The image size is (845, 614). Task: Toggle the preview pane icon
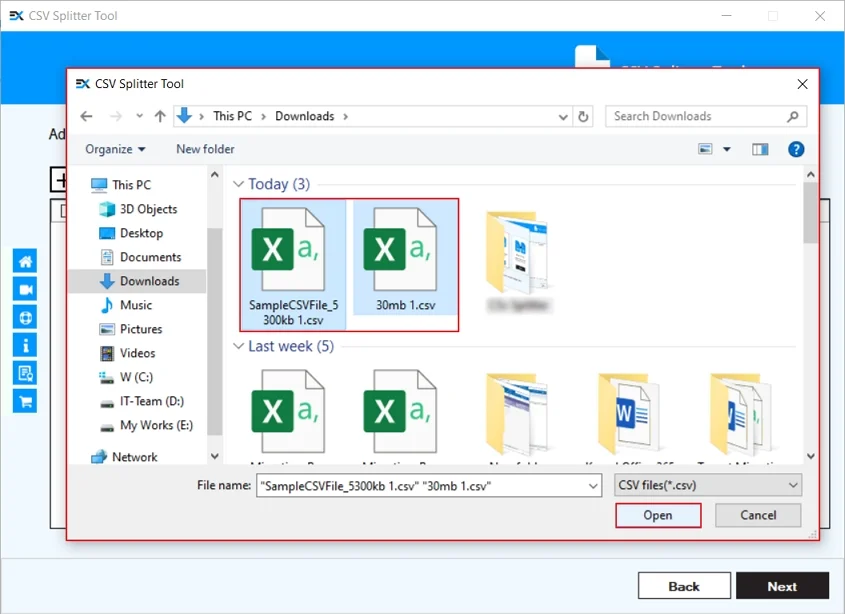point(760,148)
